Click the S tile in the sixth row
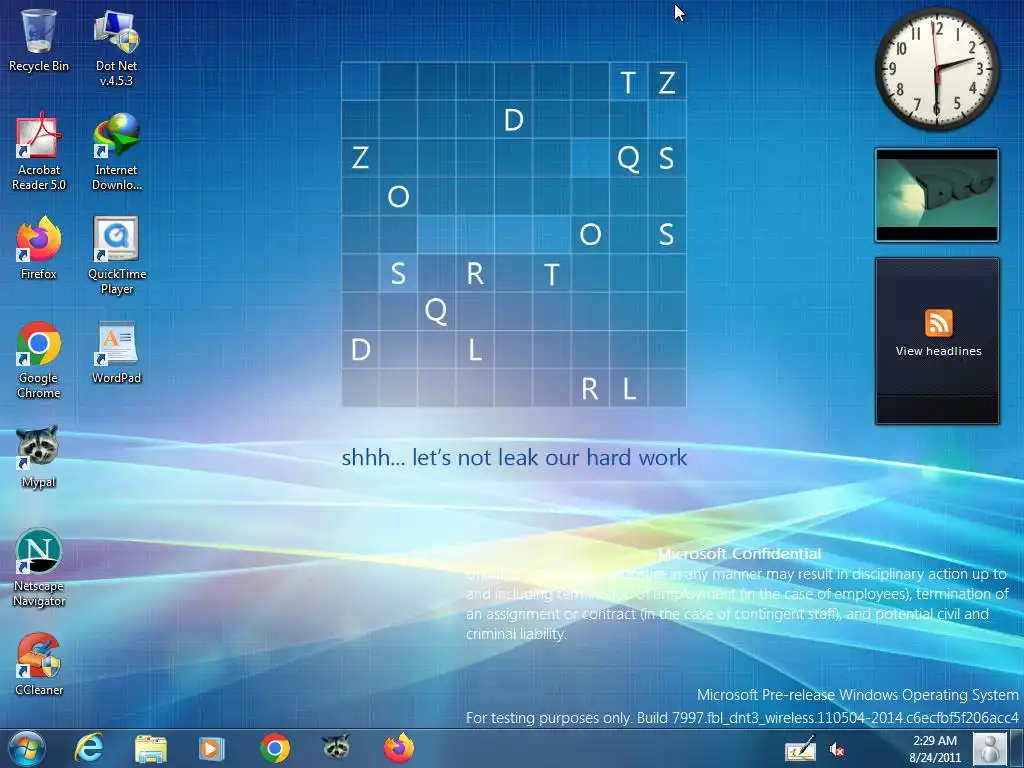This screenshot has width=1024, height=768. pos(398,273)
